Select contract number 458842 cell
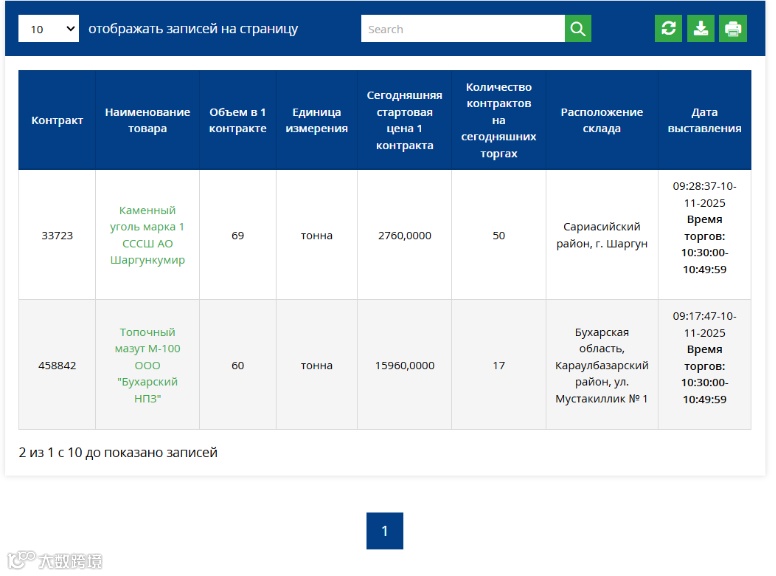776x576 pixels. [x=57, y=365]
